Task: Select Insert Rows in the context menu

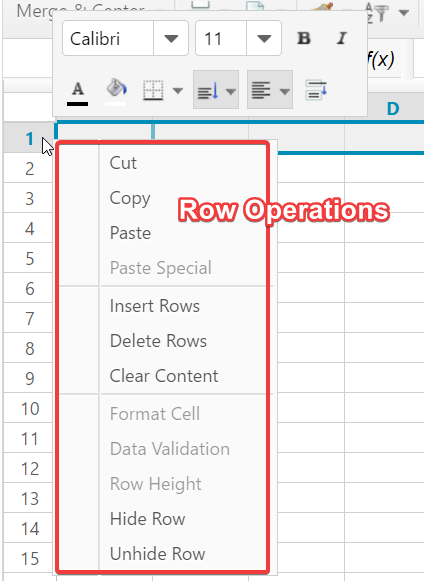Action: (155, 306)
